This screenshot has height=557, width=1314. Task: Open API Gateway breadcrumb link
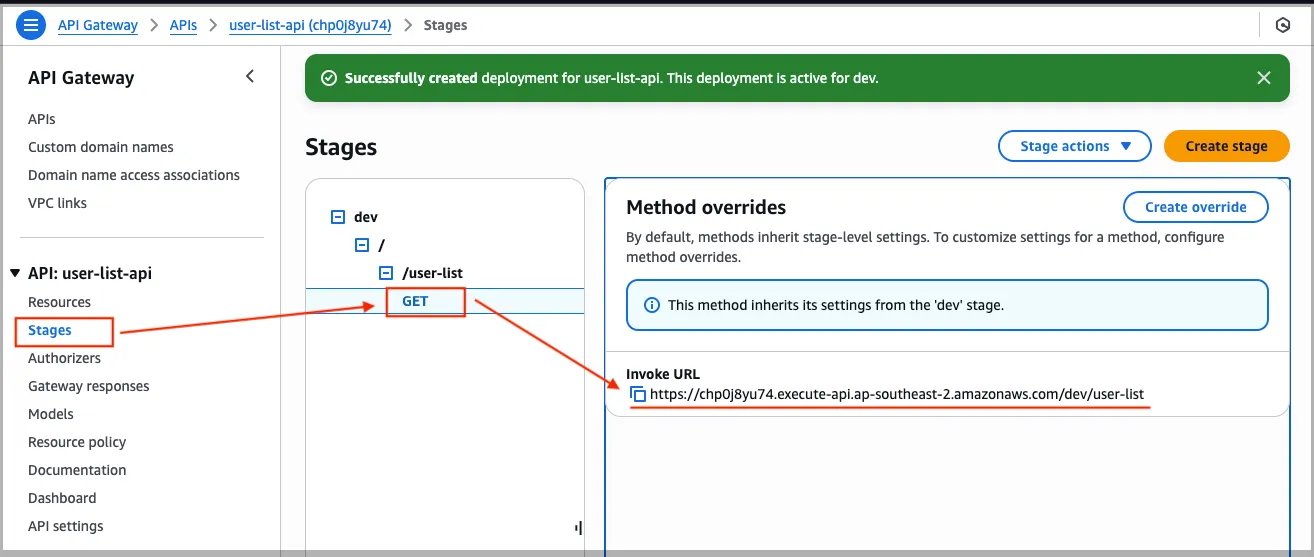tap(98, 25)
